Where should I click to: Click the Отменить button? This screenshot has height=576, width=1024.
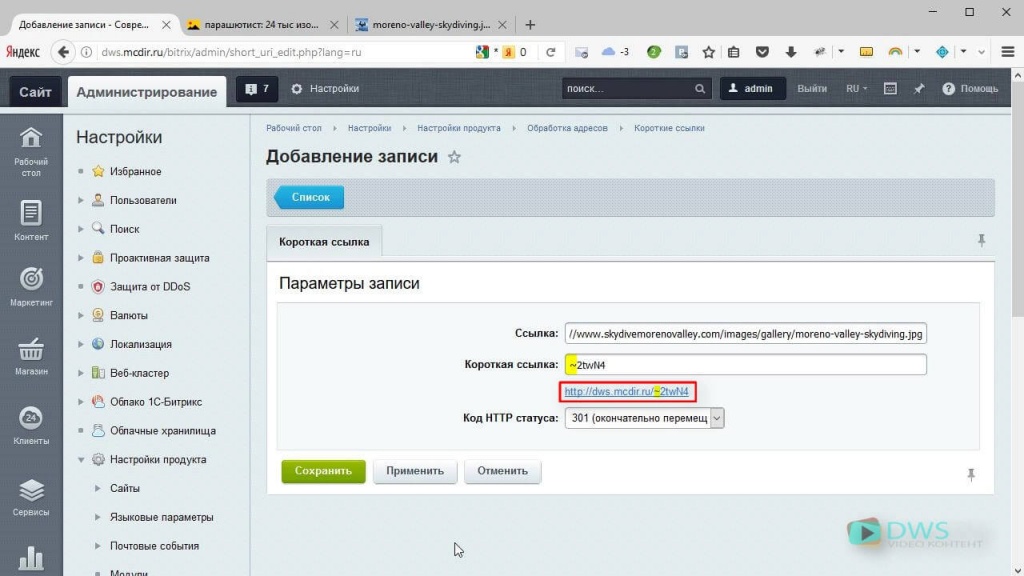502,471
